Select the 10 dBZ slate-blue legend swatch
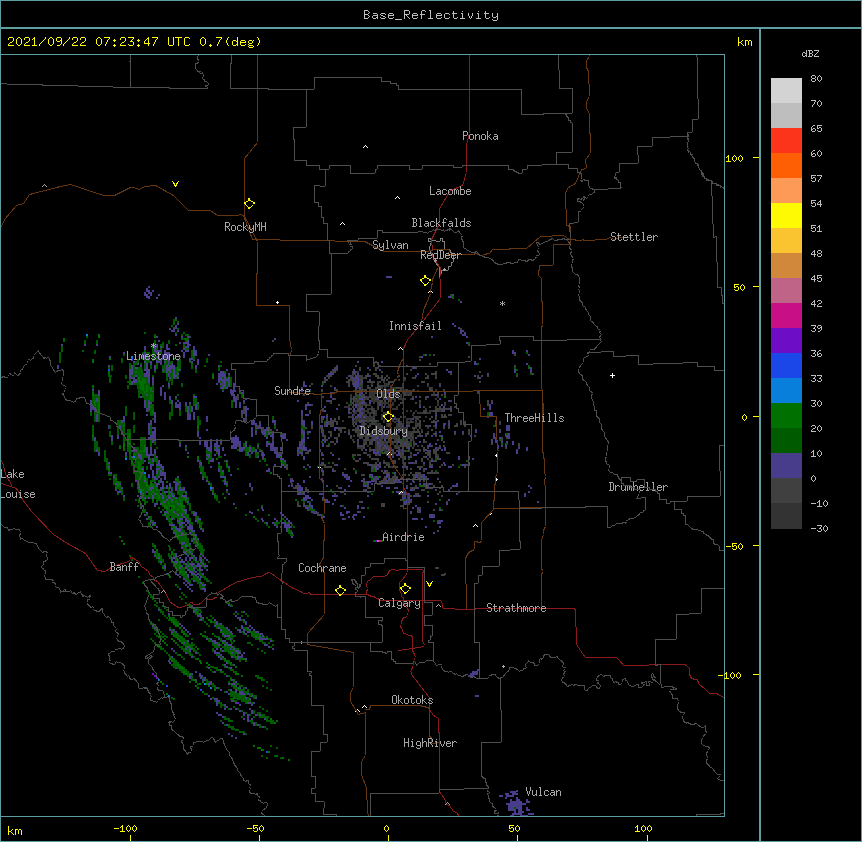 (x=786, y=466)
